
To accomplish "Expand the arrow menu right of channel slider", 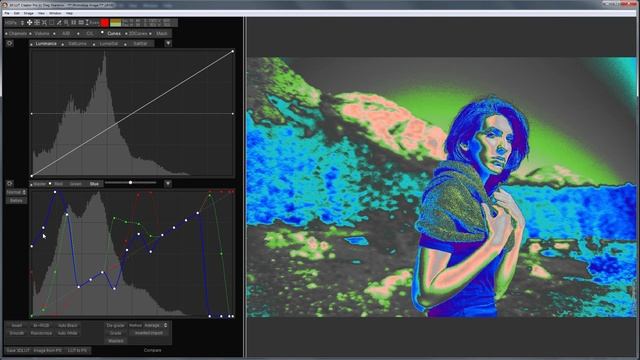I will click(168, 184).
